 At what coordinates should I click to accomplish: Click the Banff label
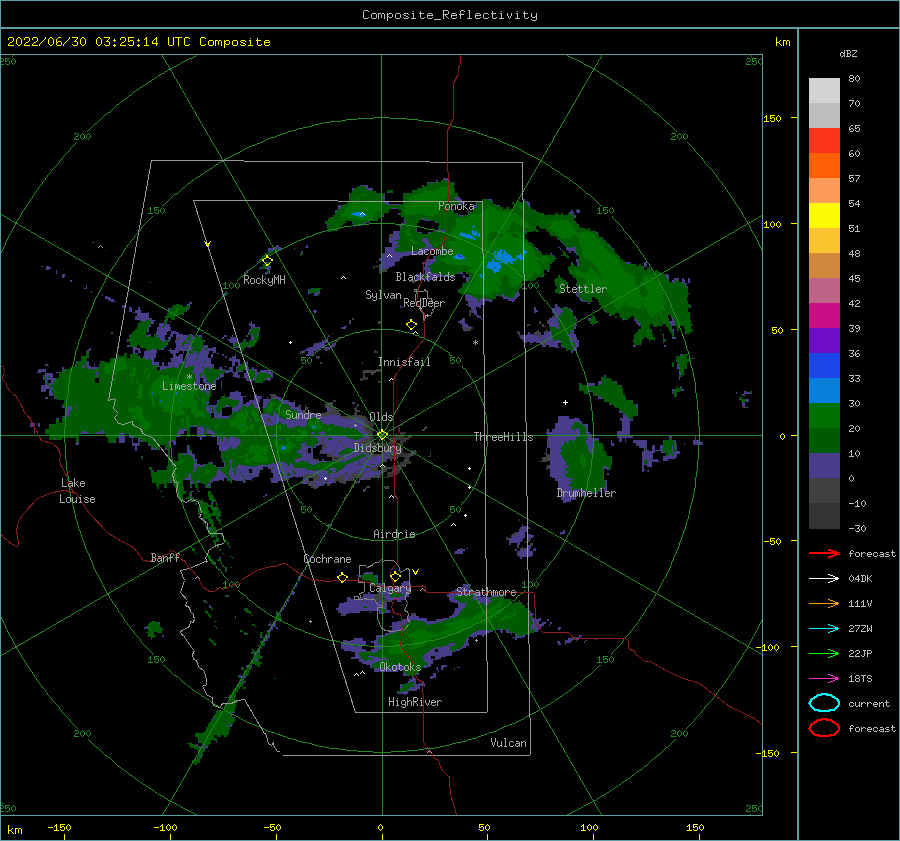(165, 557)
